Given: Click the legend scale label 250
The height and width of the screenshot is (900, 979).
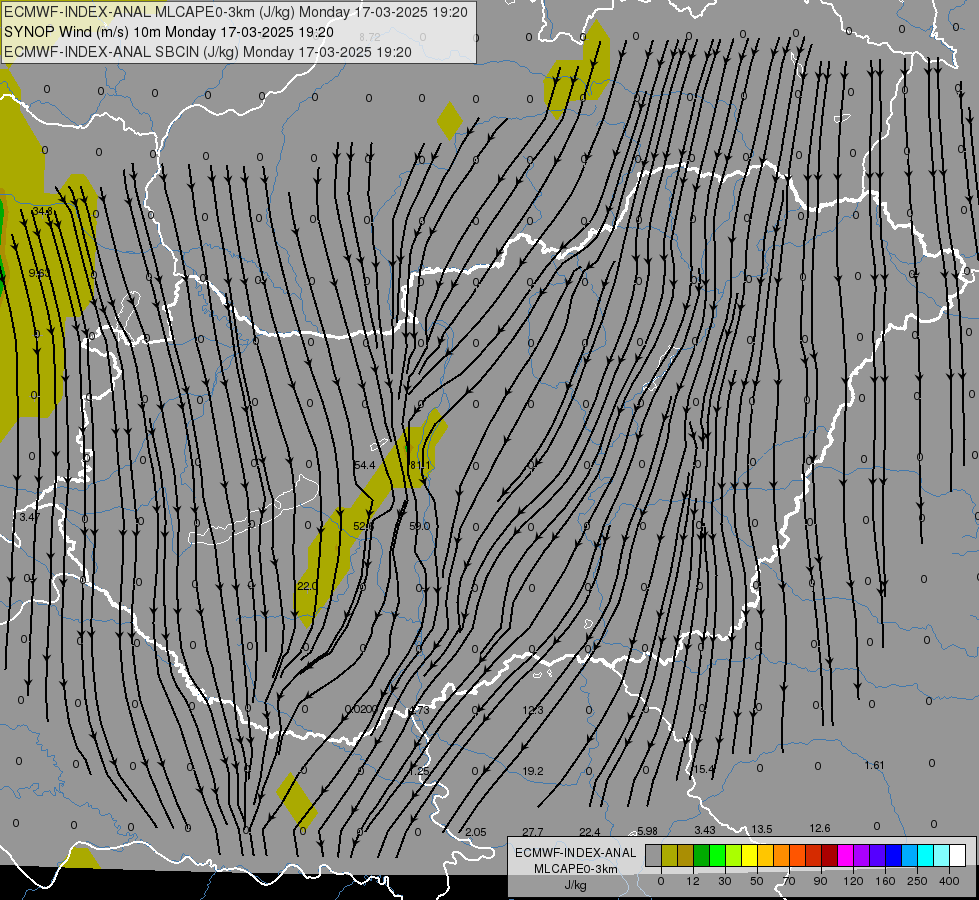Looking at the screenshot, I should click(x=917, y=881).
